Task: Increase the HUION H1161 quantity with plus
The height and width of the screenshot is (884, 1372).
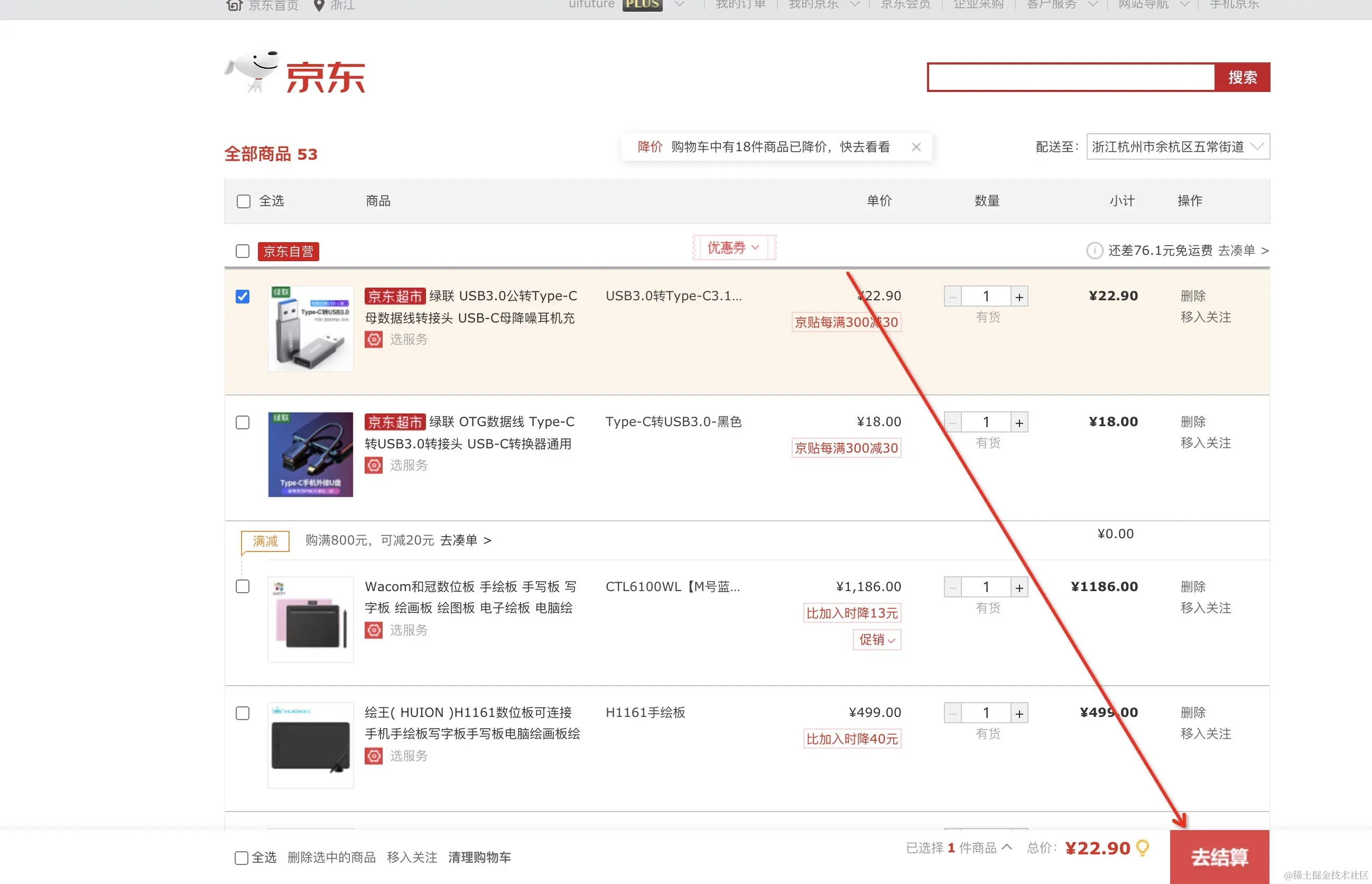Action: (1019, 713)
